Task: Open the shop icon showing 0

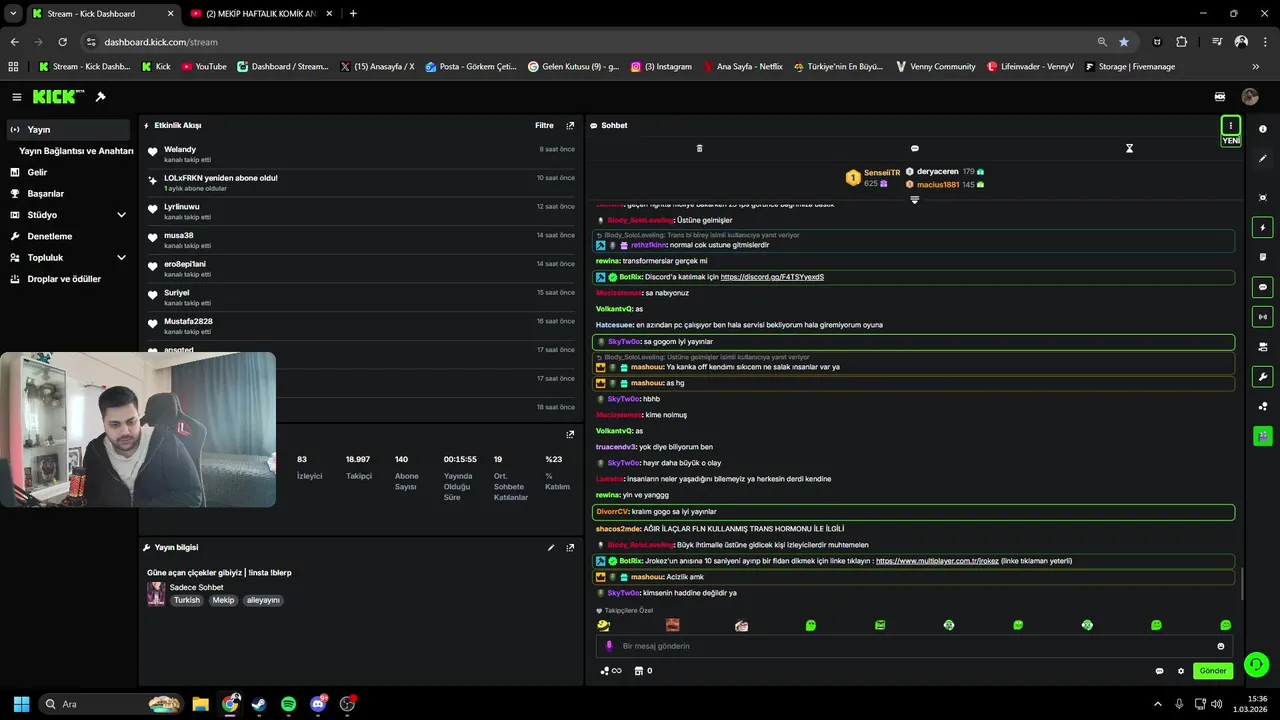Action: [x=643, y=671]
